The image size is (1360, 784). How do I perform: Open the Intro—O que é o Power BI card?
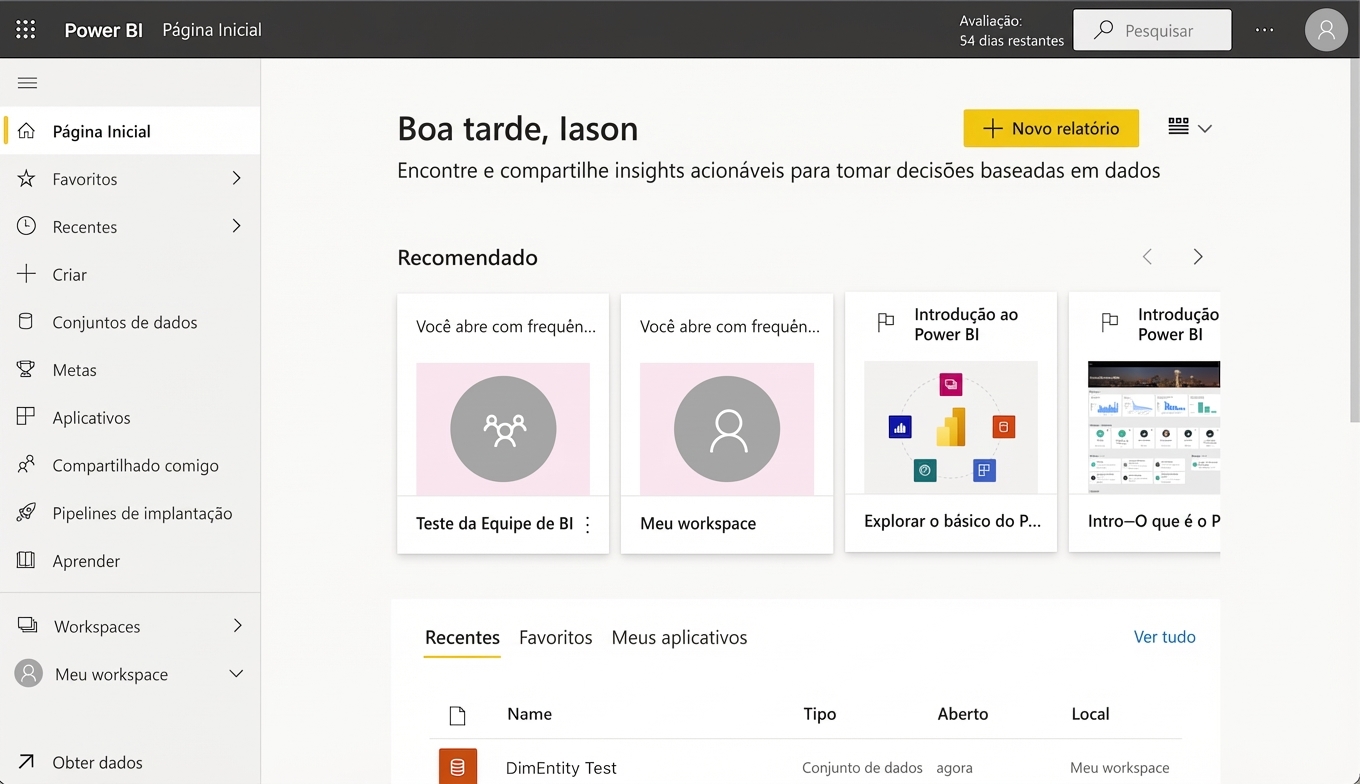[x=1144, y=422]
